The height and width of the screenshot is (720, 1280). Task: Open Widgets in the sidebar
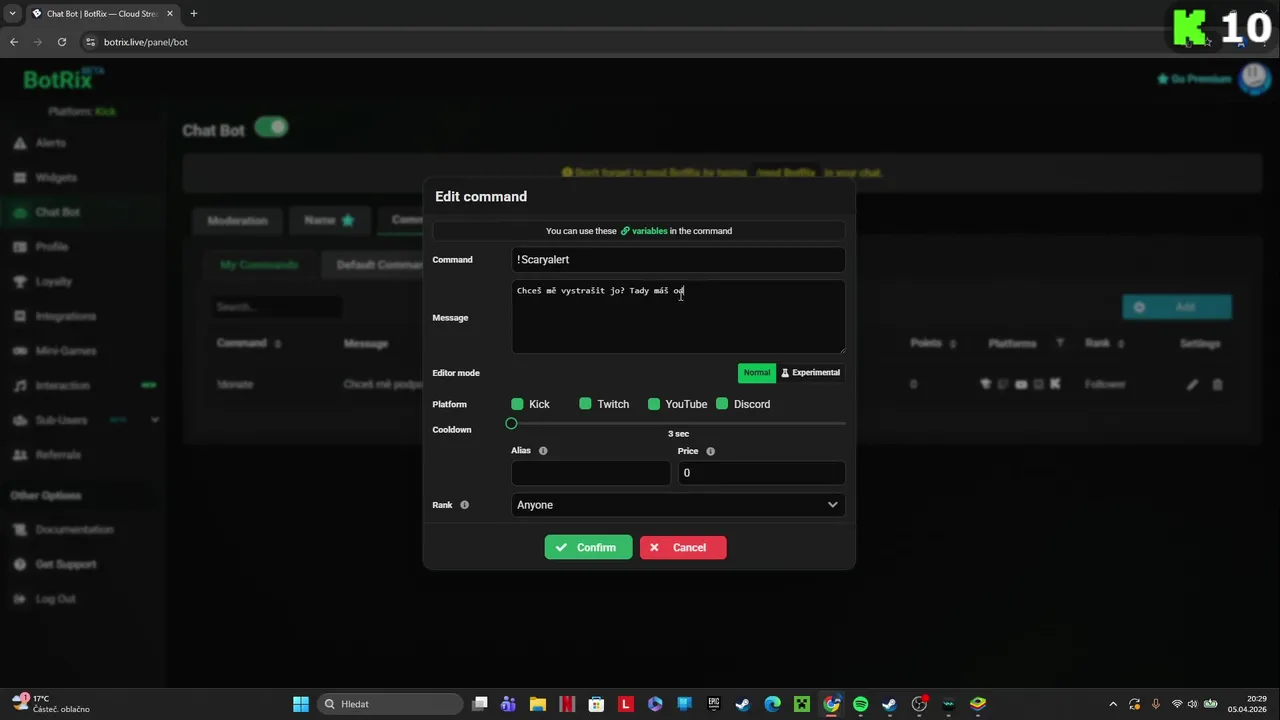point(55,178)
